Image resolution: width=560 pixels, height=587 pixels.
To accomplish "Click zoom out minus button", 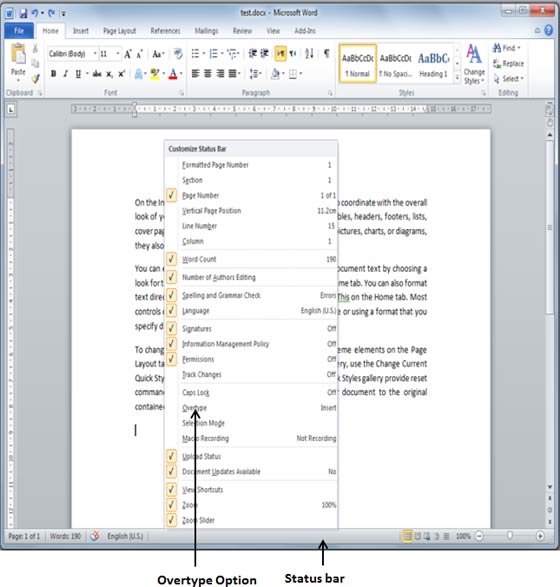I will 479,536.
